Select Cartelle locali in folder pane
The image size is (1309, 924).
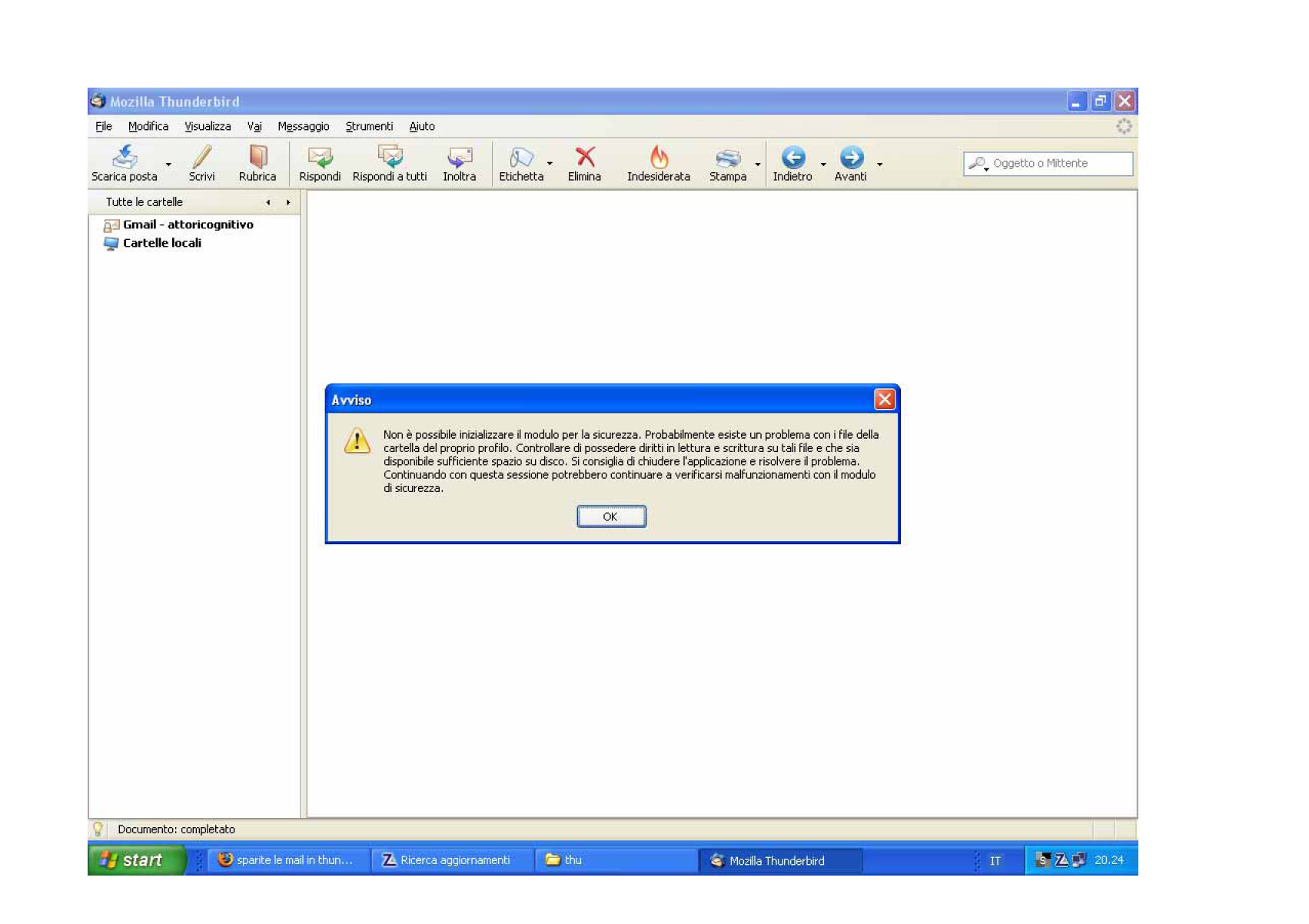pyautogui.click(x=161, y=243)
